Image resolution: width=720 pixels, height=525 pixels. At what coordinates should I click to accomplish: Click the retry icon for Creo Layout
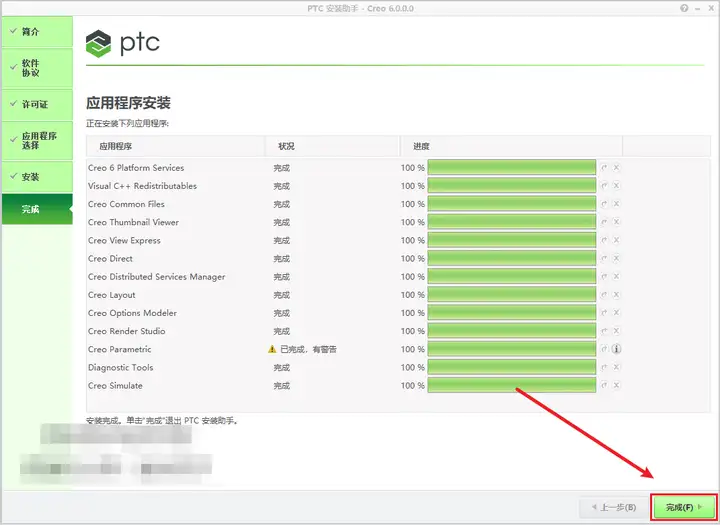604,294
